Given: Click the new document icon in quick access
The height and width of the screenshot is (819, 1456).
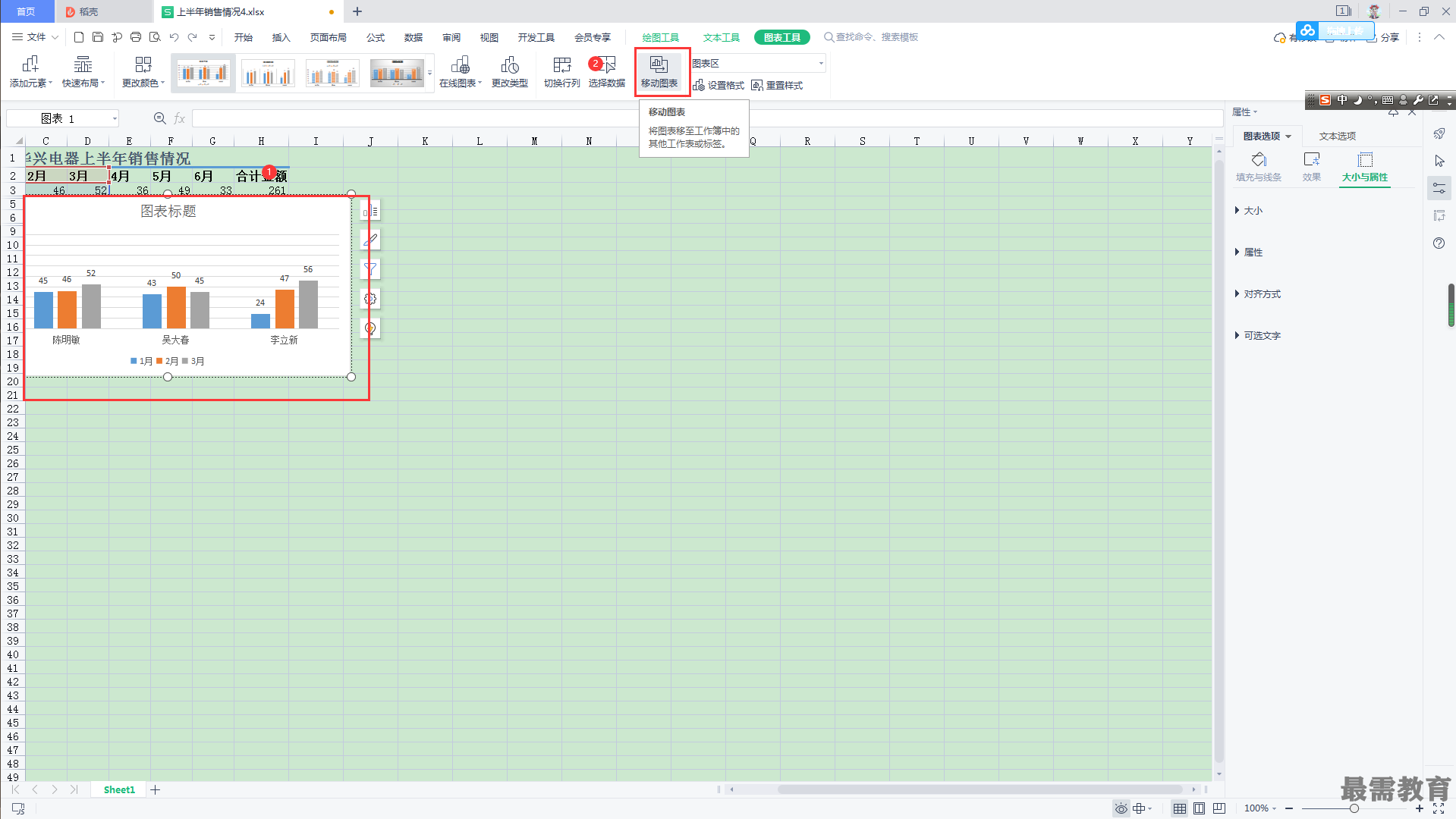Looking at the screenshot, I should tap(79, 37).
